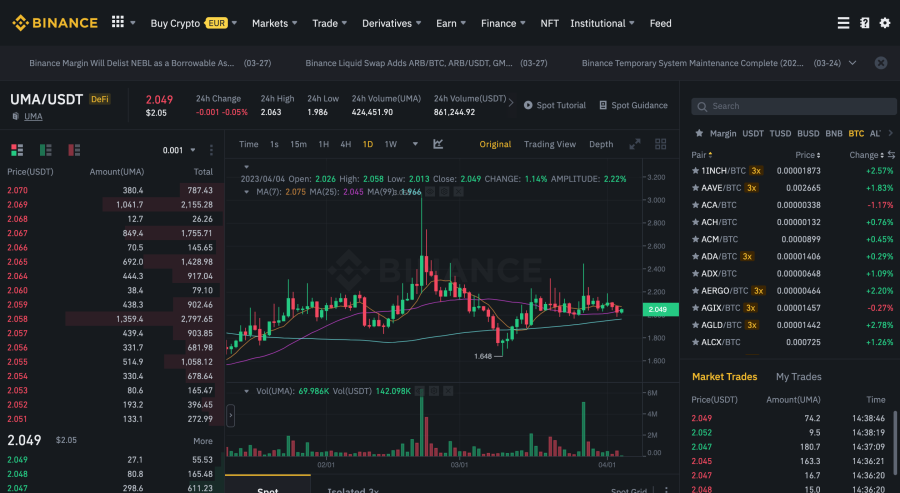The width and height of the screenshot is (900, 493).
Task: Switch change column display mode icon
Action: click(891, 155)
